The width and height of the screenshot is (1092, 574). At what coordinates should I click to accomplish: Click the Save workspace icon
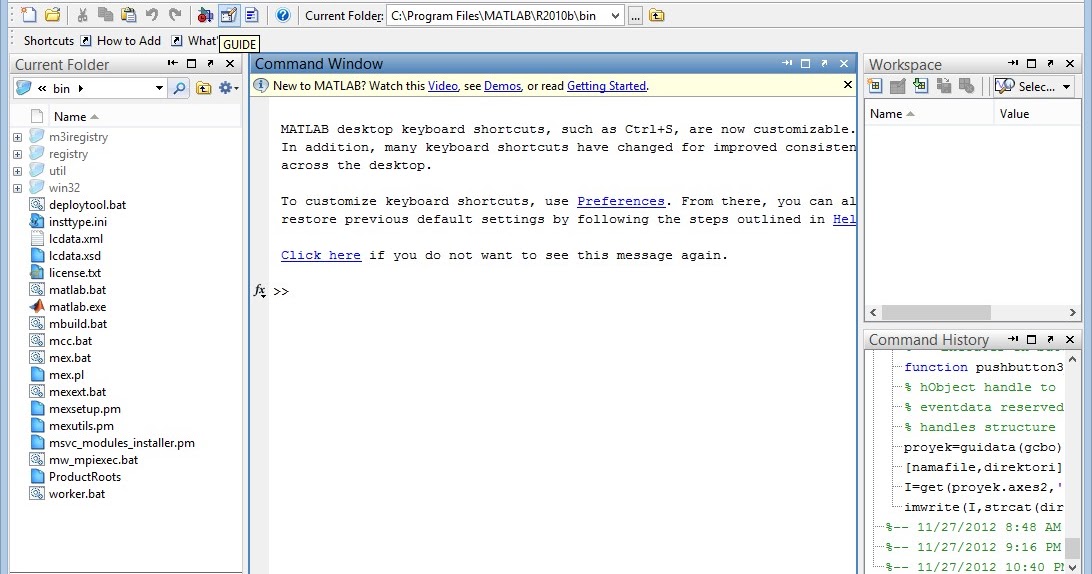944,86
